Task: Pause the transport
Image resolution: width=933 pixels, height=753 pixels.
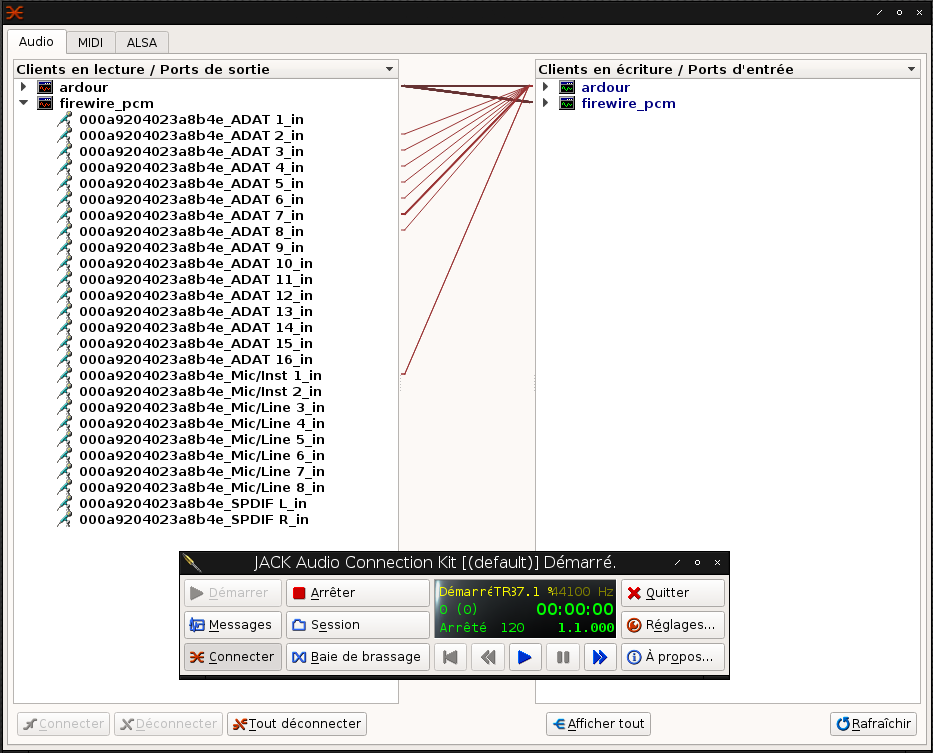Action: (563, 657)
